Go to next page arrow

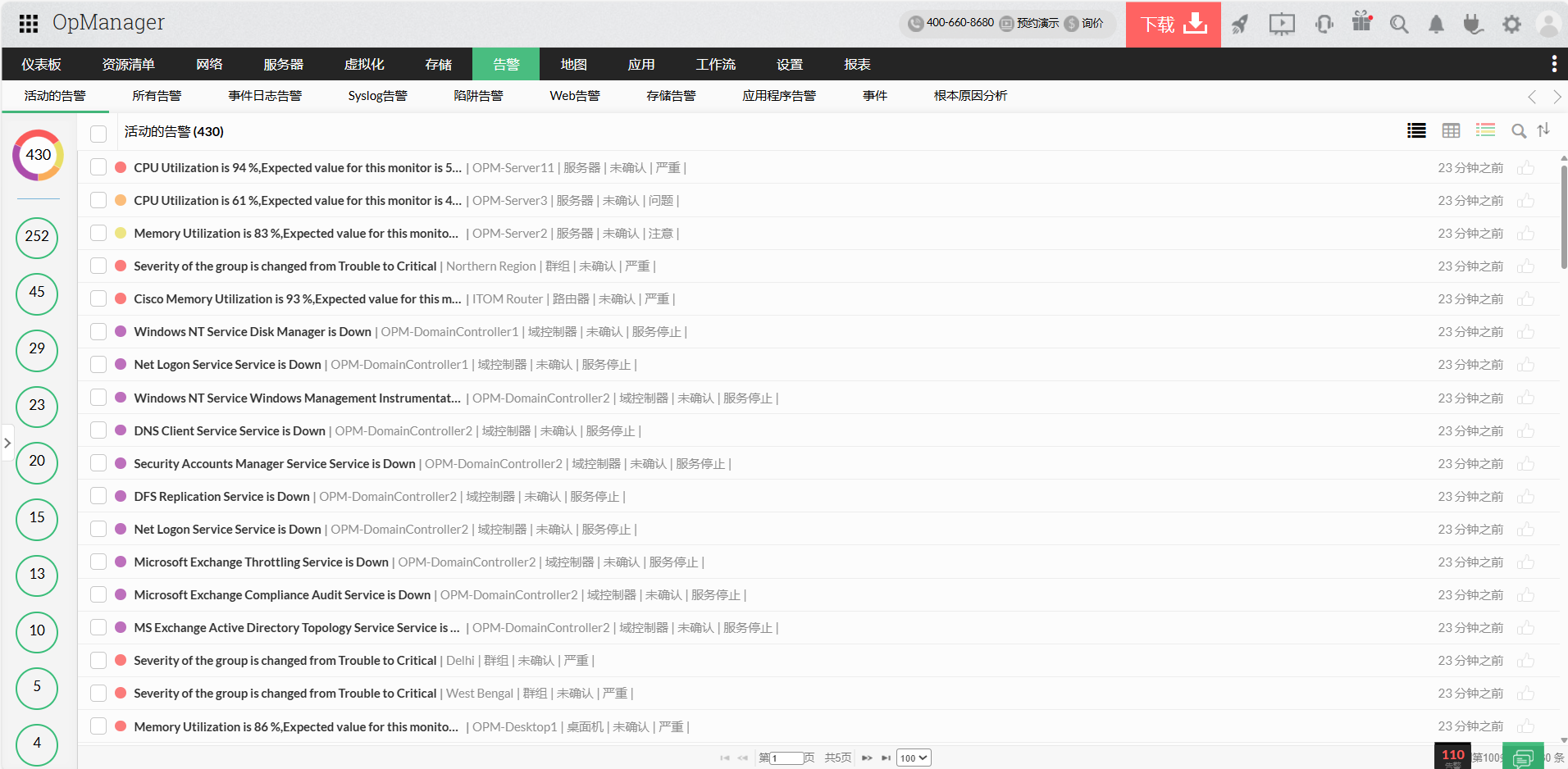pos(867,758)
